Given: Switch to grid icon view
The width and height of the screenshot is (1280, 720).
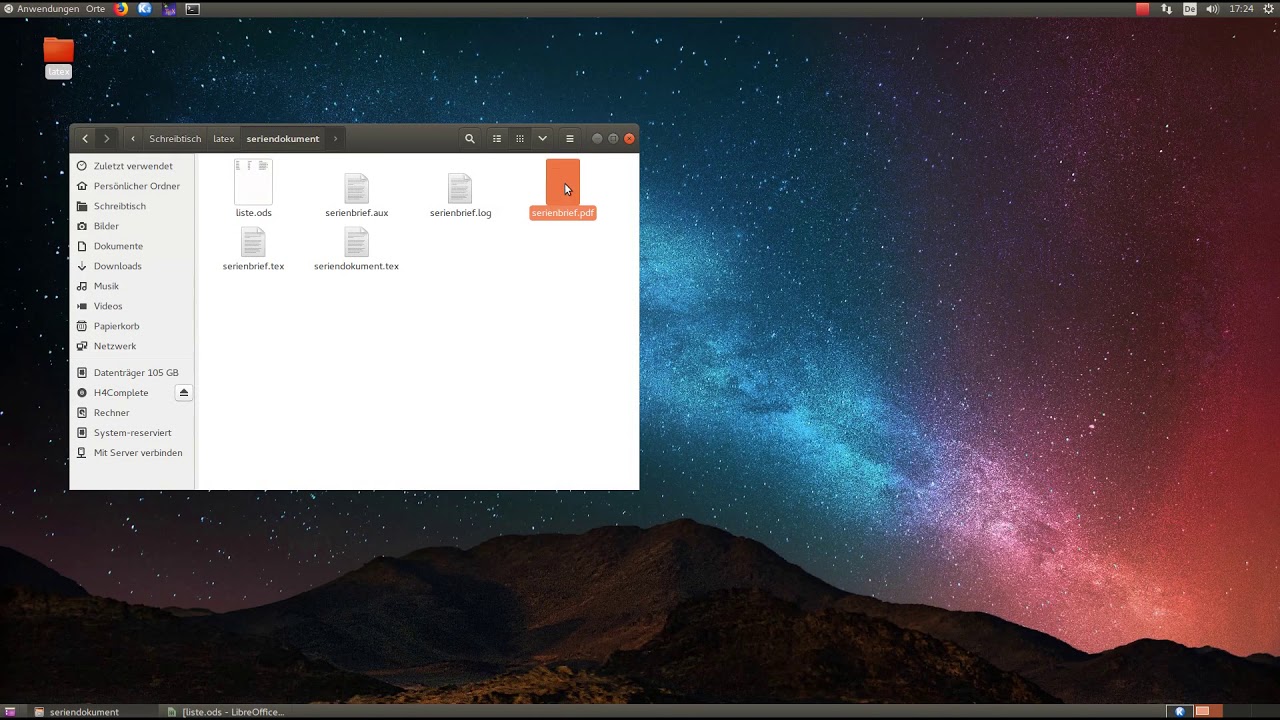Looking at the screenshot, I should click(x=520, y=138).
